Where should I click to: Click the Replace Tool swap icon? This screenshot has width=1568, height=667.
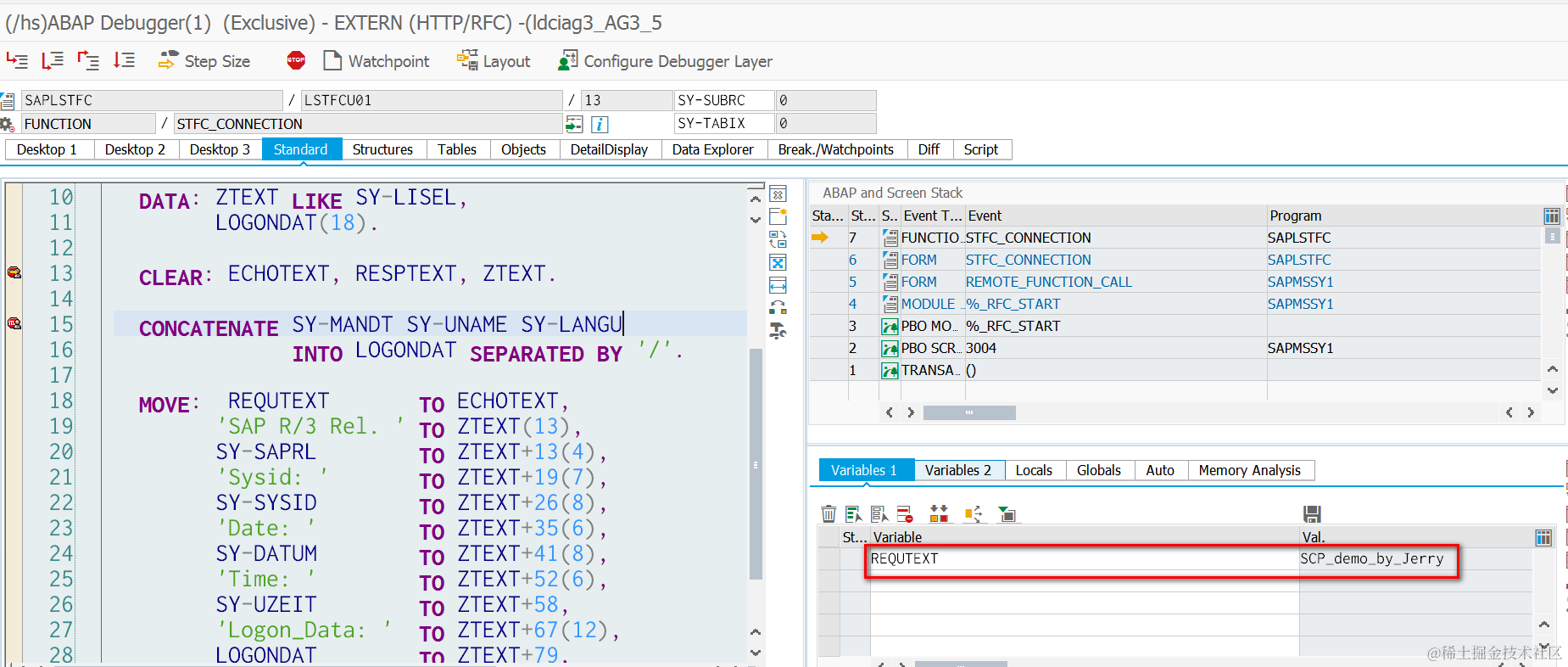[x=778, y=239]
